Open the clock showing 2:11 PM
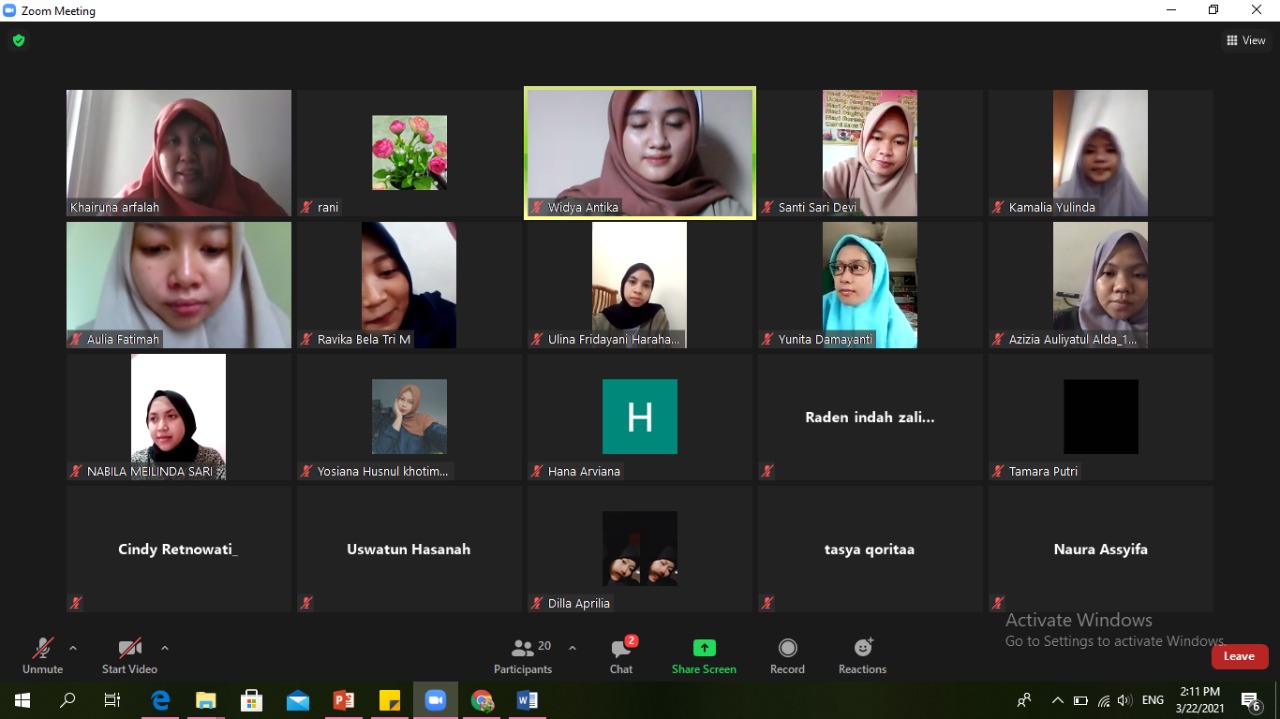 [x=1200, y=700]
